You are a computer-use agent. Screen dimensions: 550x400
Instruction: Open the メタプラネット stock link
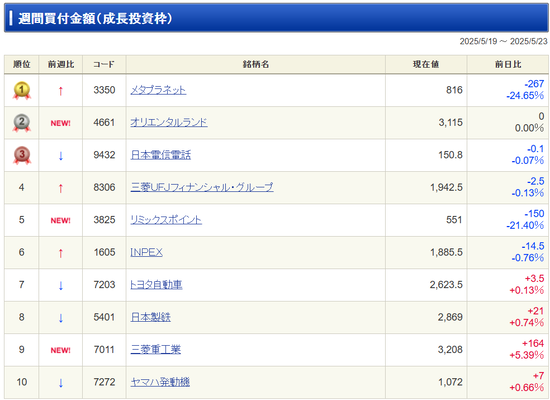pos(158,90)
